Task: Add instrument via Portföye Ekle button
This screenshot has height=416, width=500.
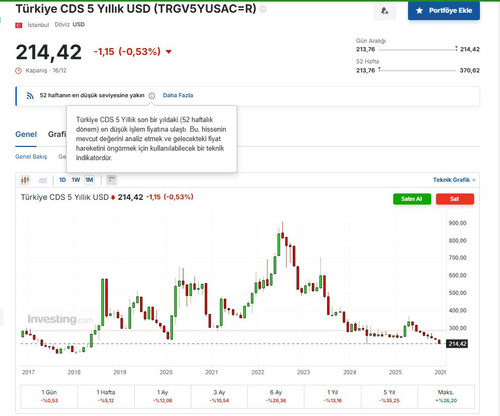Action: 444,10
